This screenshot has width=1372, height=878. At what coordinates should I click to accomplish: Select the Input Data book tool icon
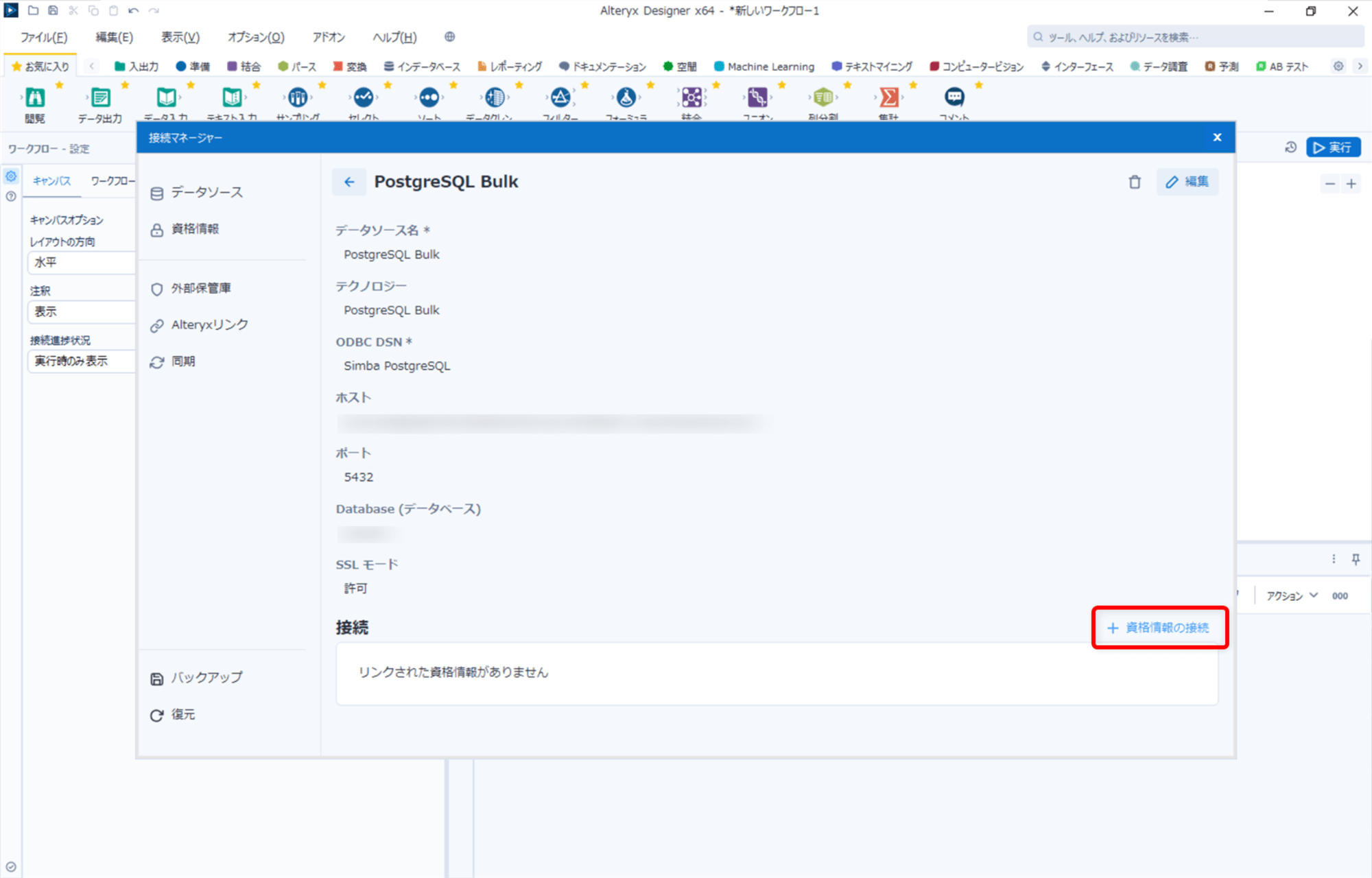point(166,97)
